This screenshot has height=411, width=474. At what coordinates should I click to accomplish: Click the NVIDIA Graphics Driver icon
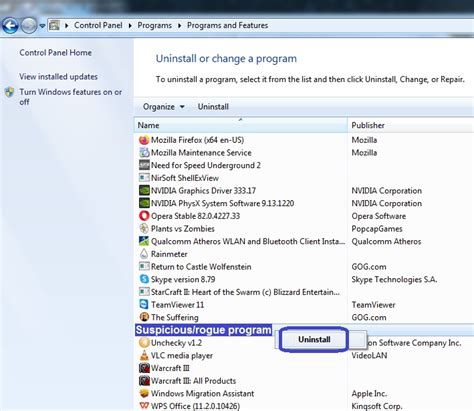pos(144,191)
